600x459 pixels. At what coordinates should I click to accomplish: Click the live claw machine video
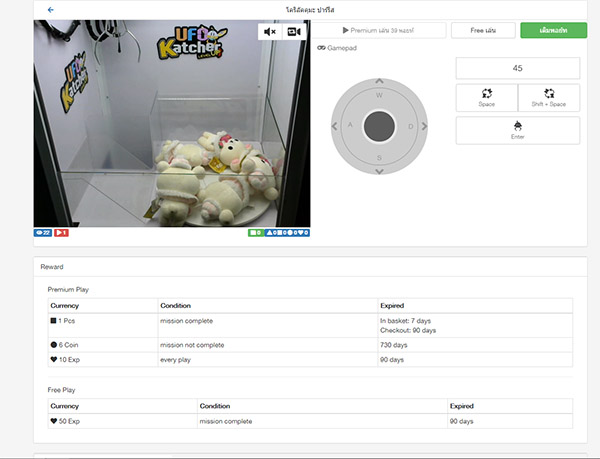click(172, 125)
